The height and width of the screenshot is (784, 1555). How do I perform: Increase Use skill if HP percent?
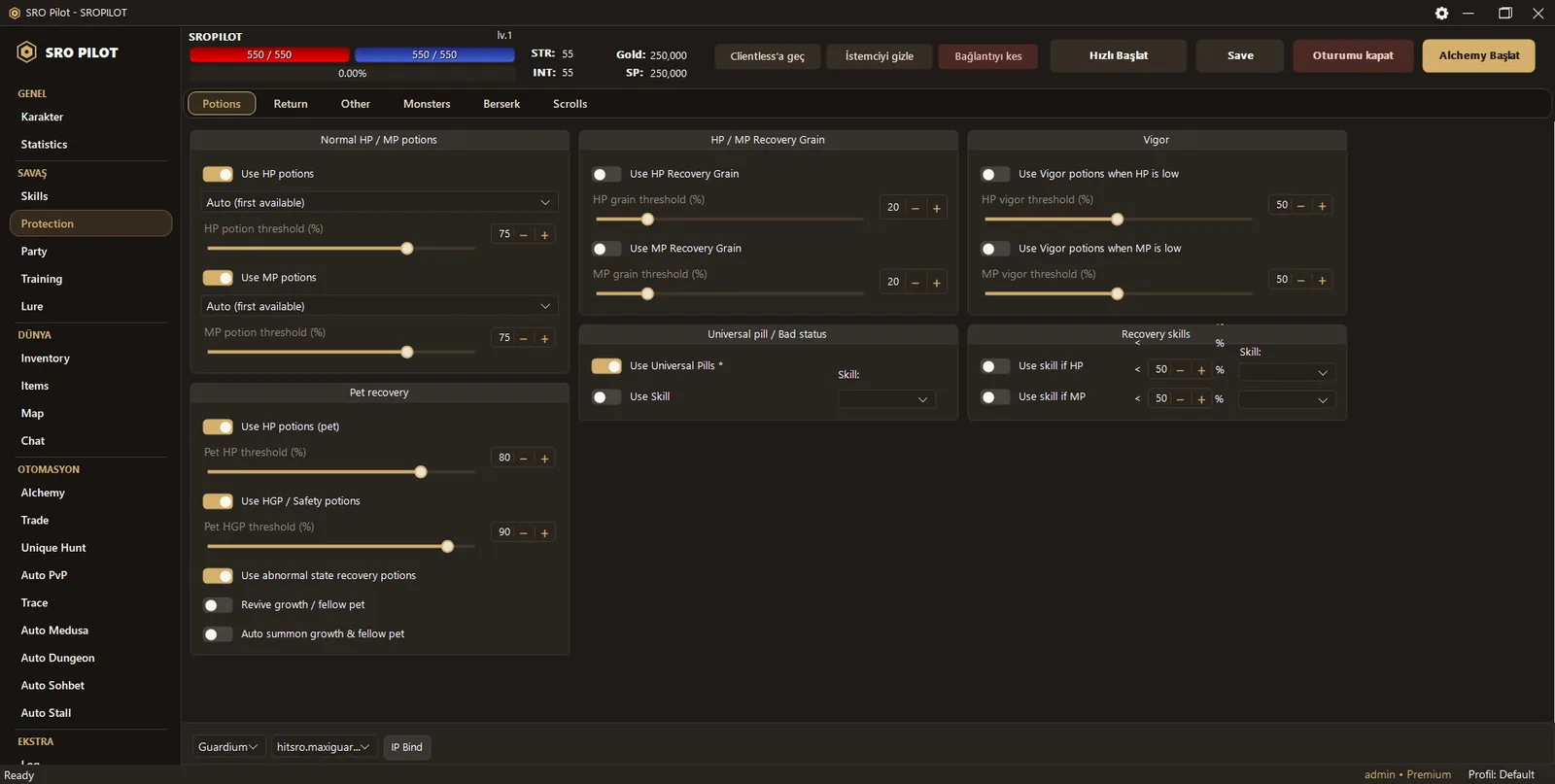(x=1201, y=370)
